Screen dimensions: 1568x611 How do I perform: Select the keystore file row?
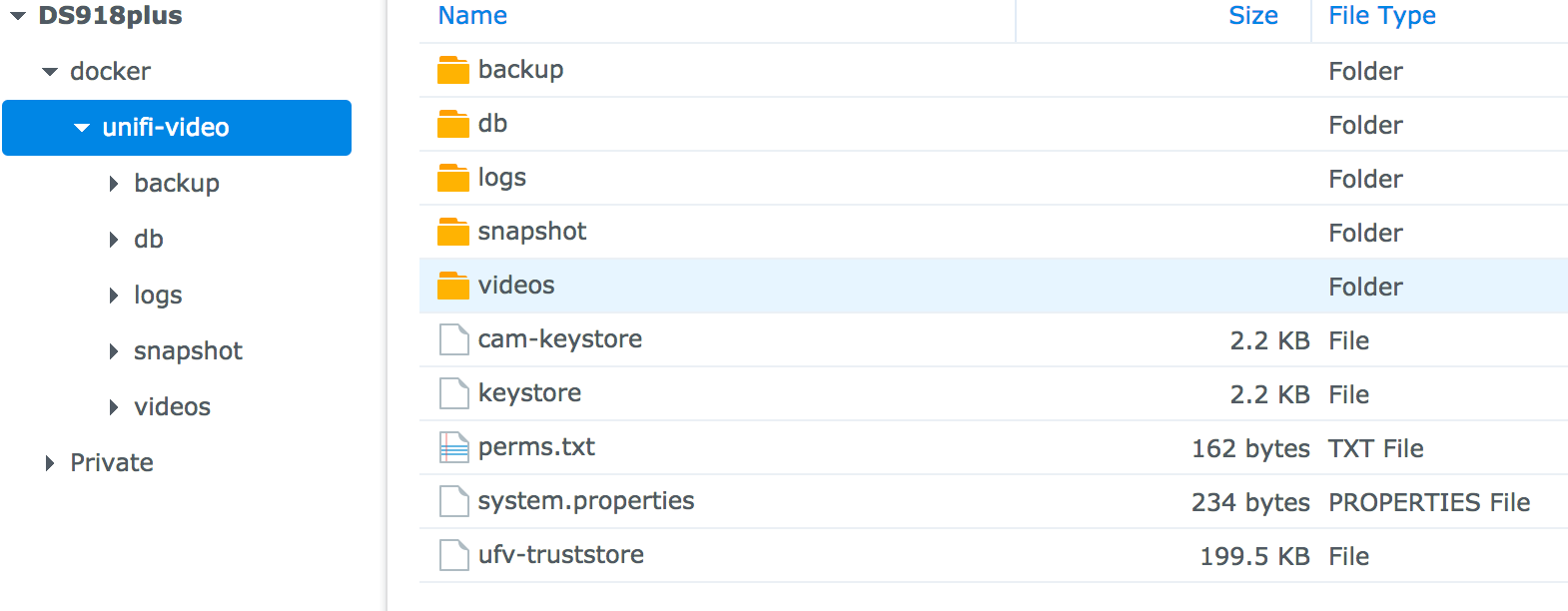click(x=994, y=393)
